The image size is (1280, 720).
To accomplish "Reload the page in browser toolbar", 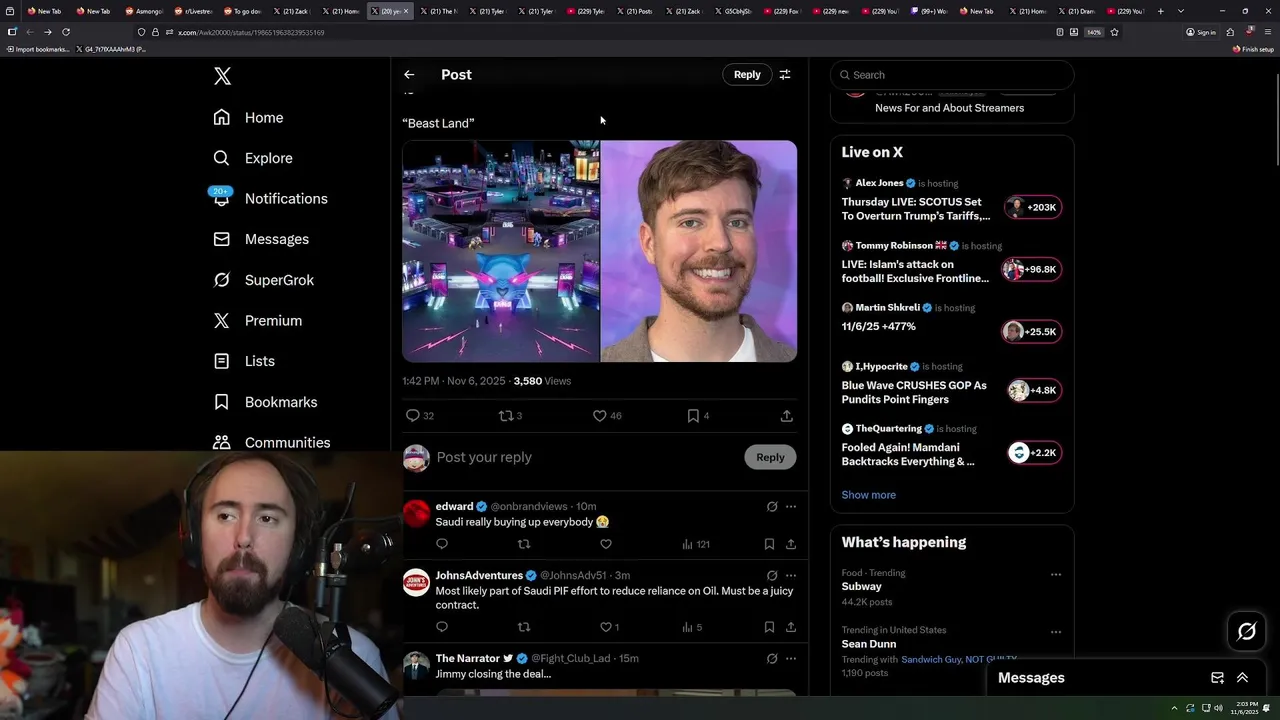I will click(x=66, y=32).
